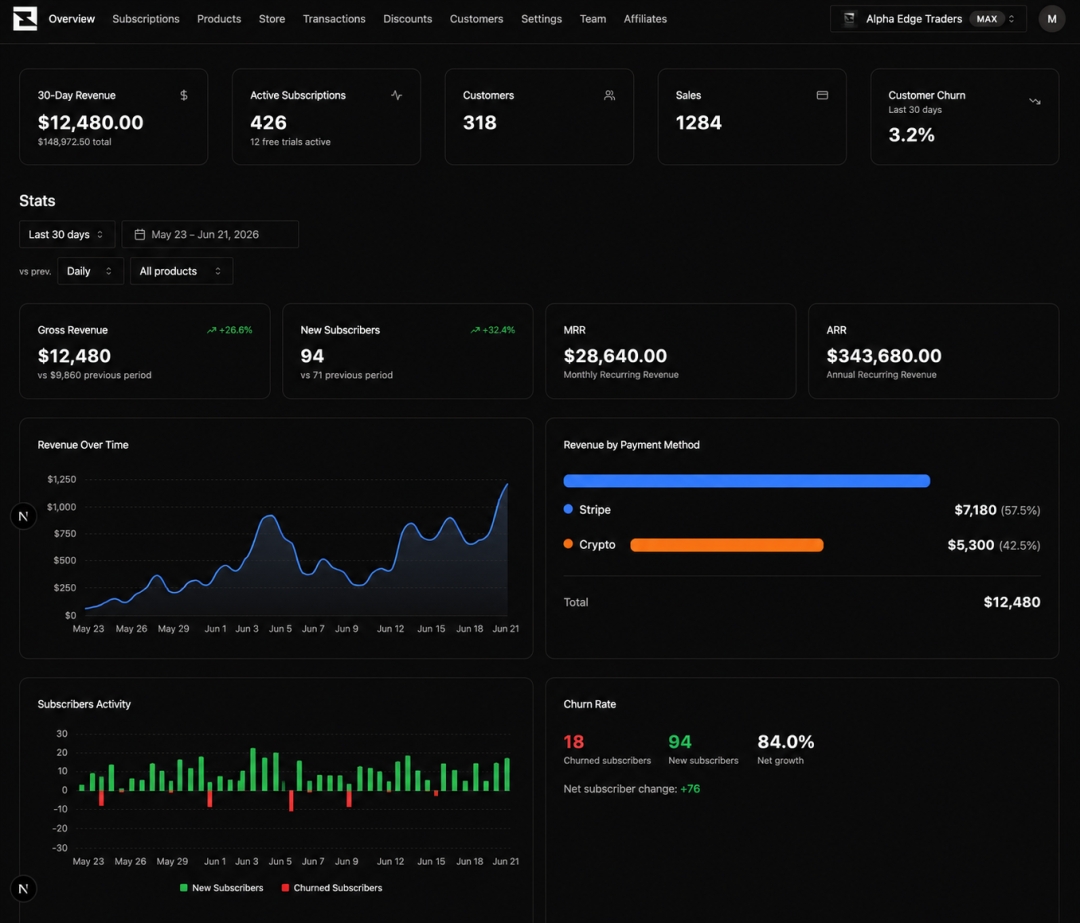Click the blue Stripe color dot
Screen dimensions: 1080x923
pos(568,509)
